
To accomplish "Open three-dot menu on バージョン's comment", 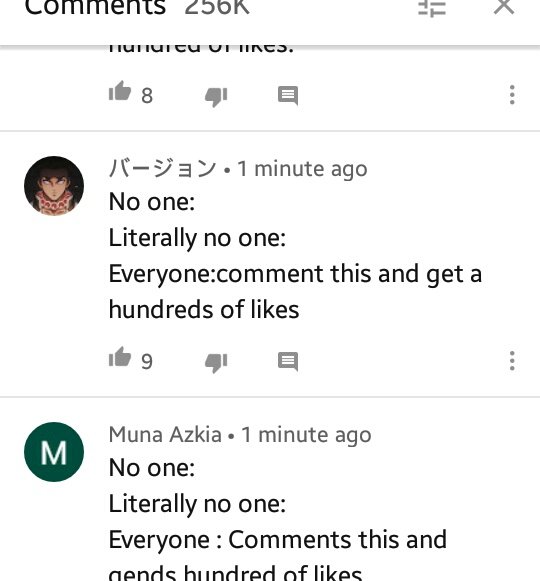I will (x=512, y=361).
